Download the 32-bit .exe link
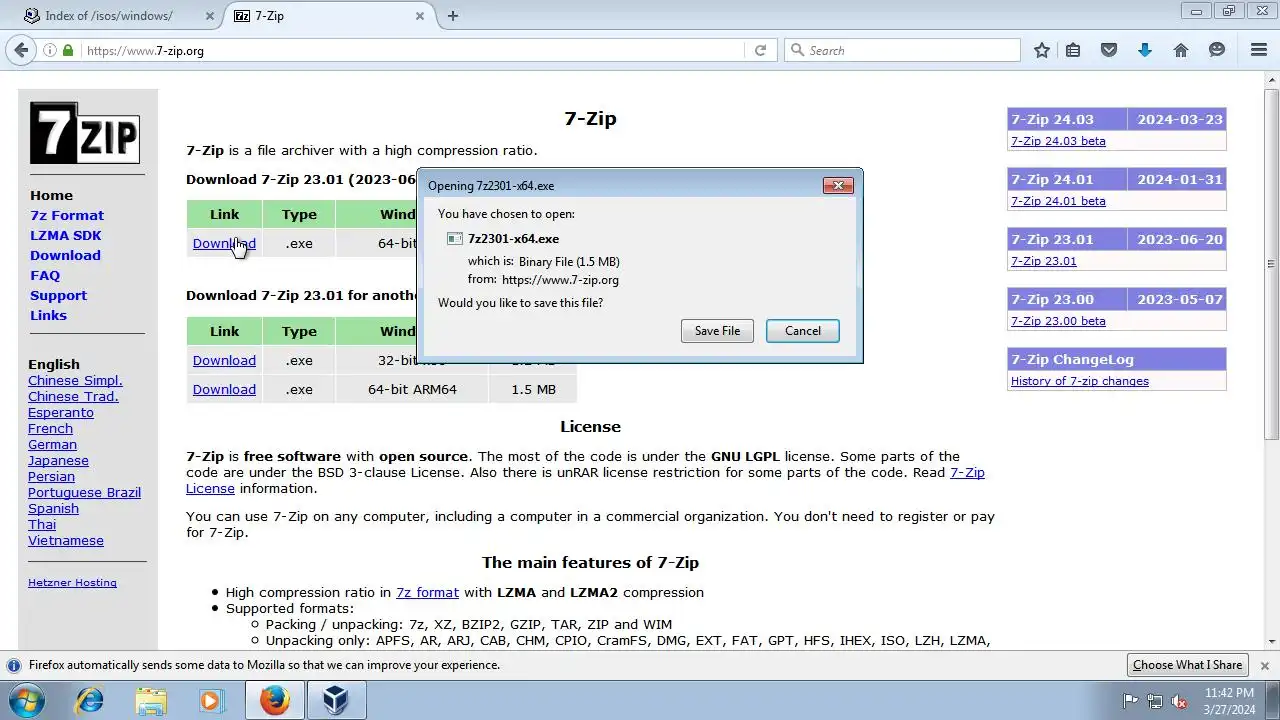This screenshot has width=1280, height=720. [224, 360]
